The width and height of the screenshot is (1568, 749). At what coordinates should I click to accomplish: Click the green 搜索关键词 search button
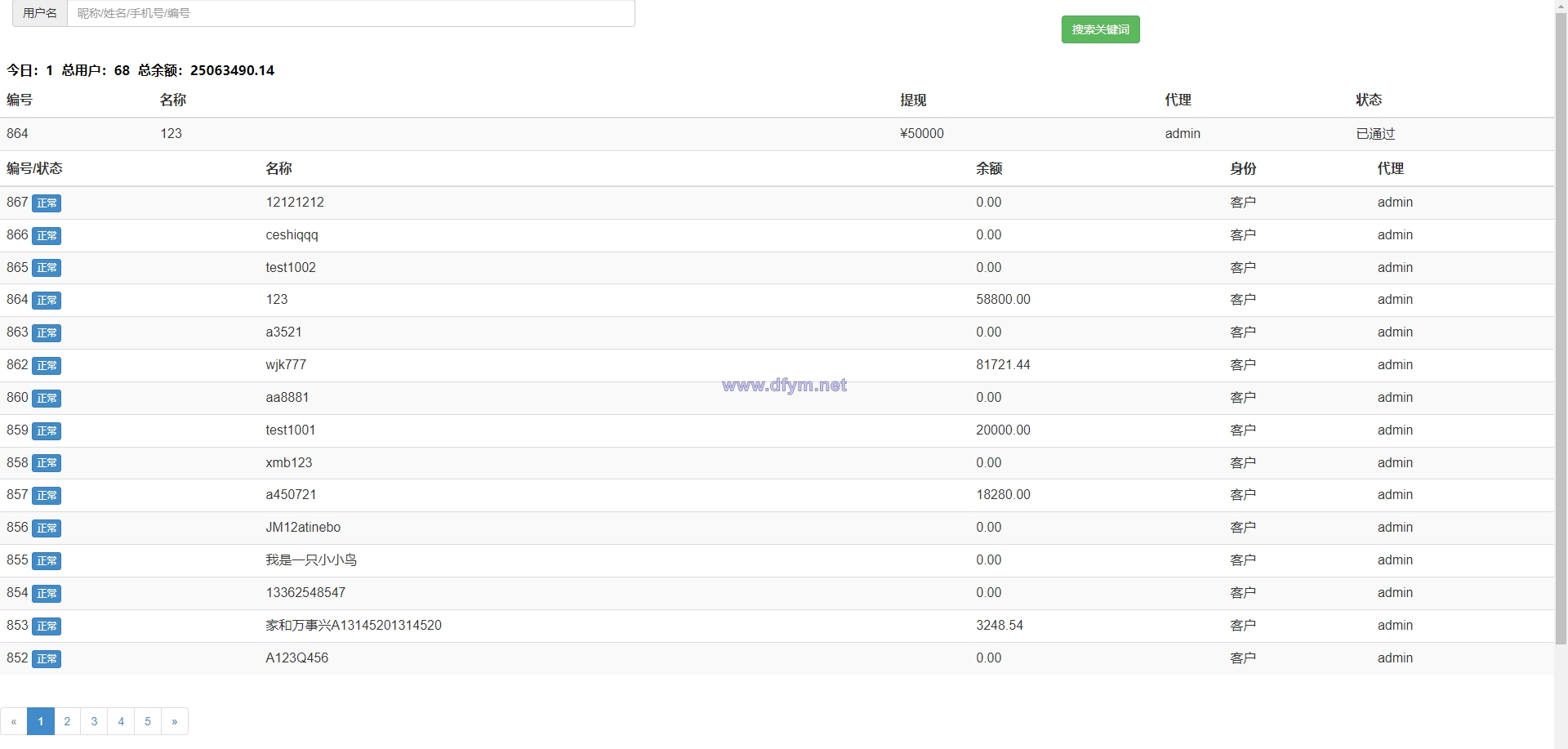pos(1100,29)
